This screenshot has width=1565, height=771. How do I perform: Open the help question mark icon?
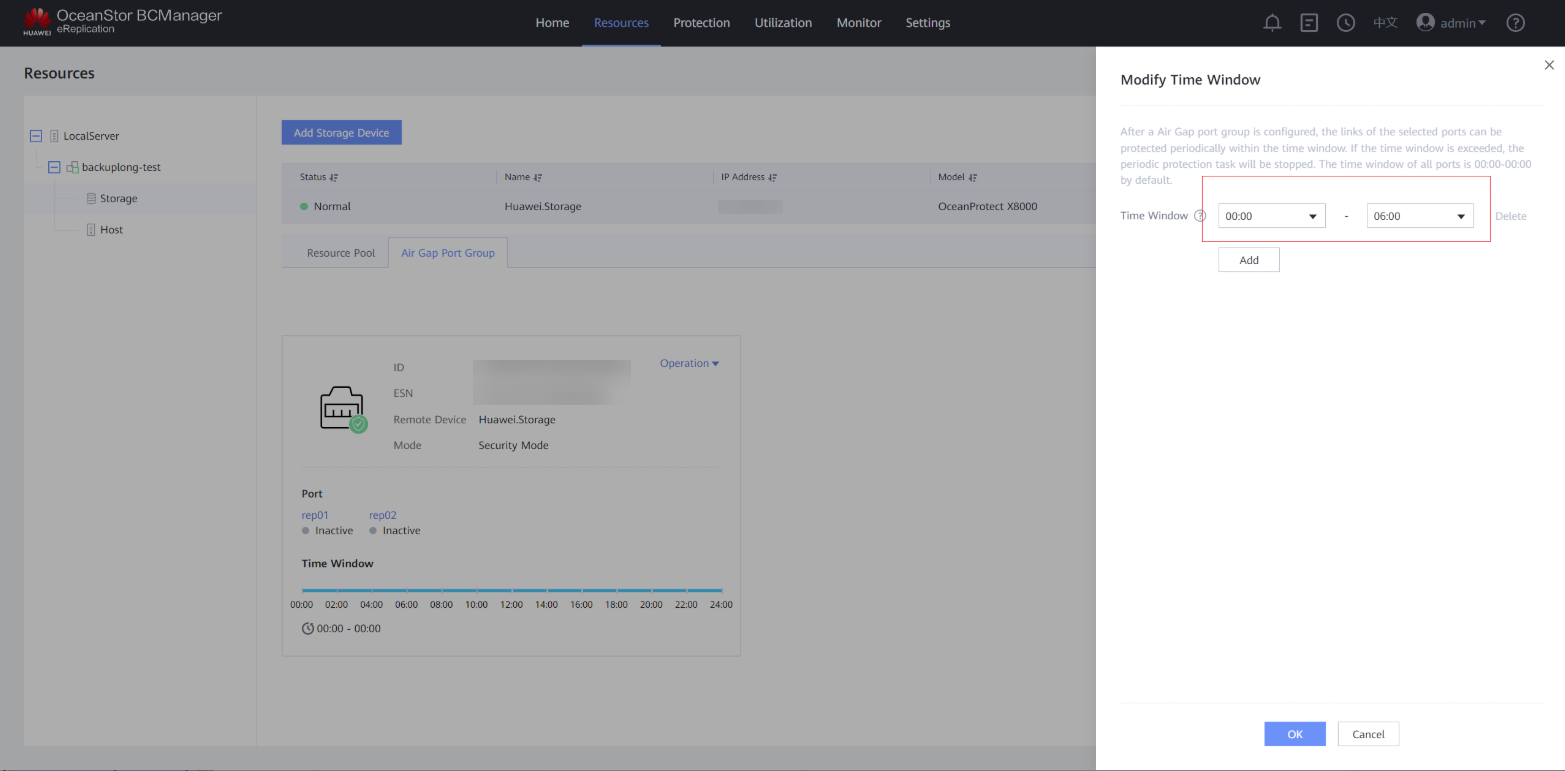coord(1515,23)
